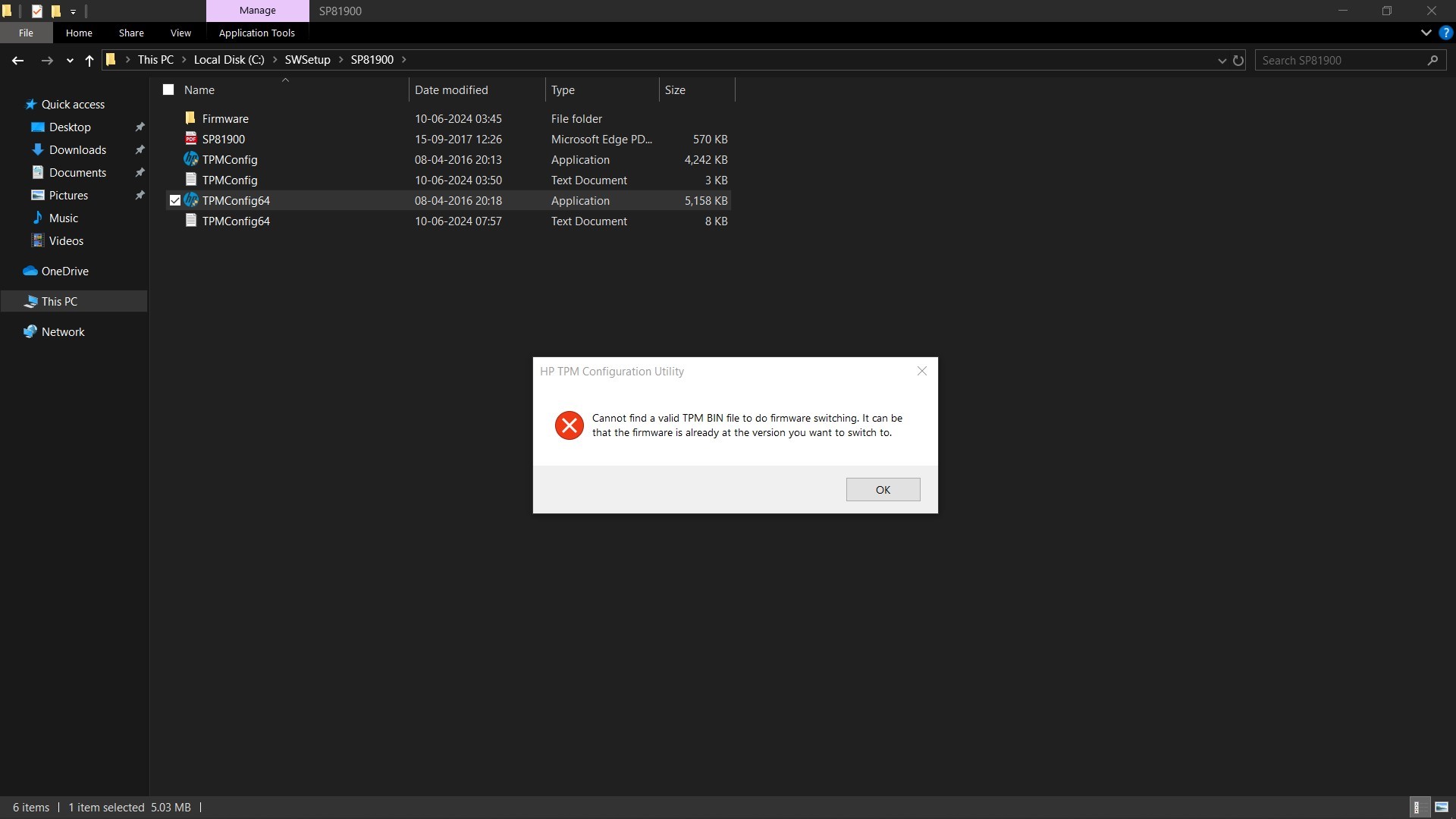Image resolution: width=1456 pixels, height=819 pixels.
Task: Close the HP TPM Configuration Utility dialog
Action: pos(921,371)
